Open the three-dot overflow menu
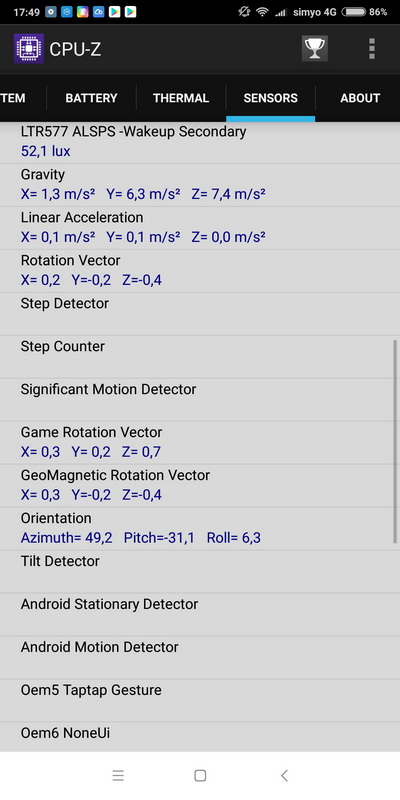Image resolution: width=400 pixels, height=800 pixels. point(372,48)
